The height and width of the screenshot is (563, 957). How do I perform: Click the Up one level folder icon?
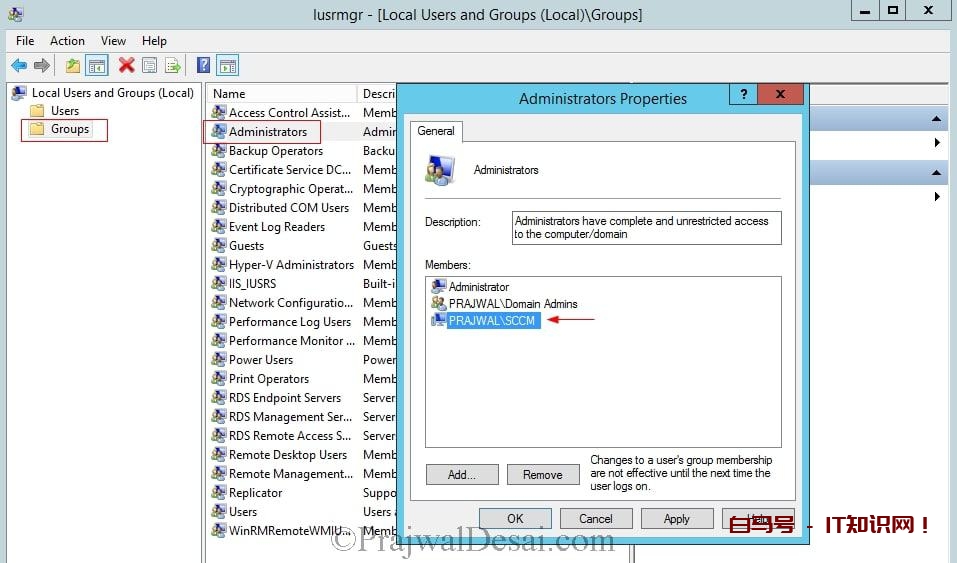pyautogui.click(x=72, y=65)
